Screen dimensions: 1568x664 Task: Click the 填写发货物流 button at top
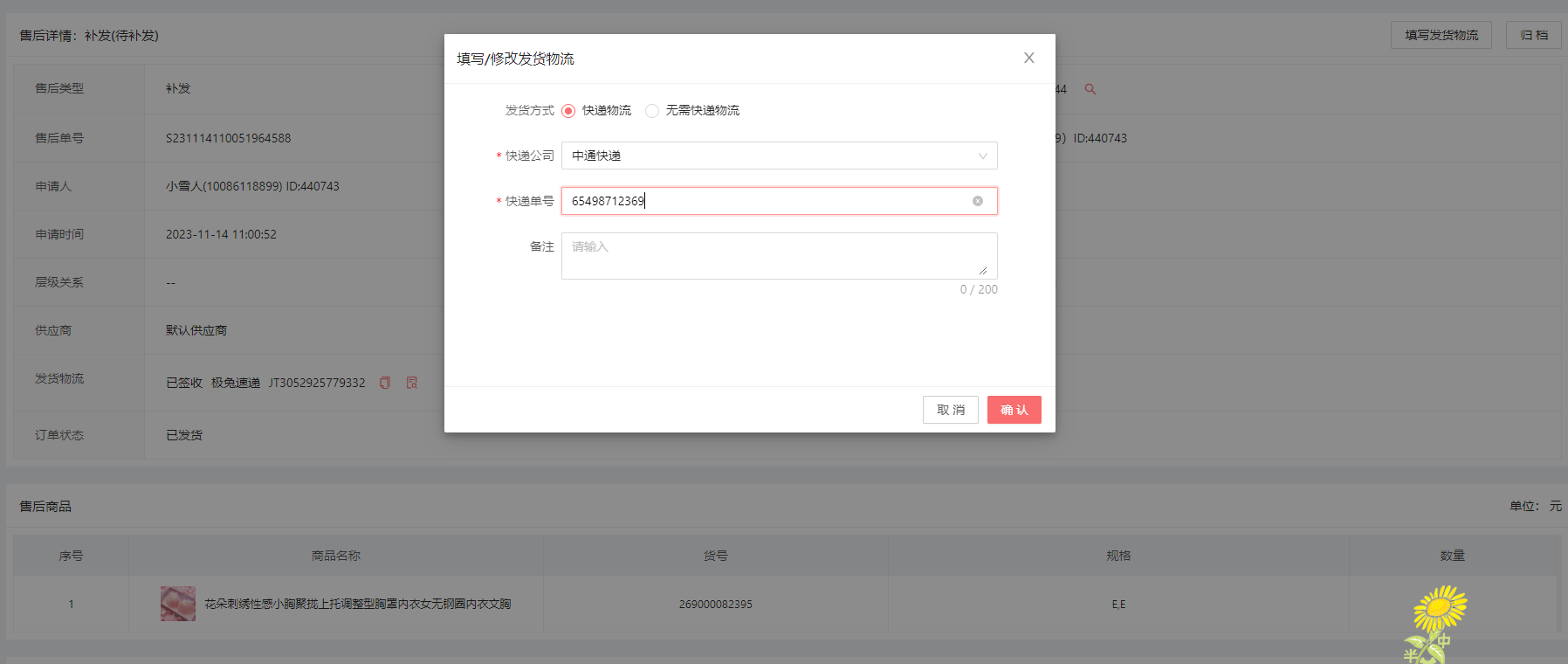(x=1441, y=35)
